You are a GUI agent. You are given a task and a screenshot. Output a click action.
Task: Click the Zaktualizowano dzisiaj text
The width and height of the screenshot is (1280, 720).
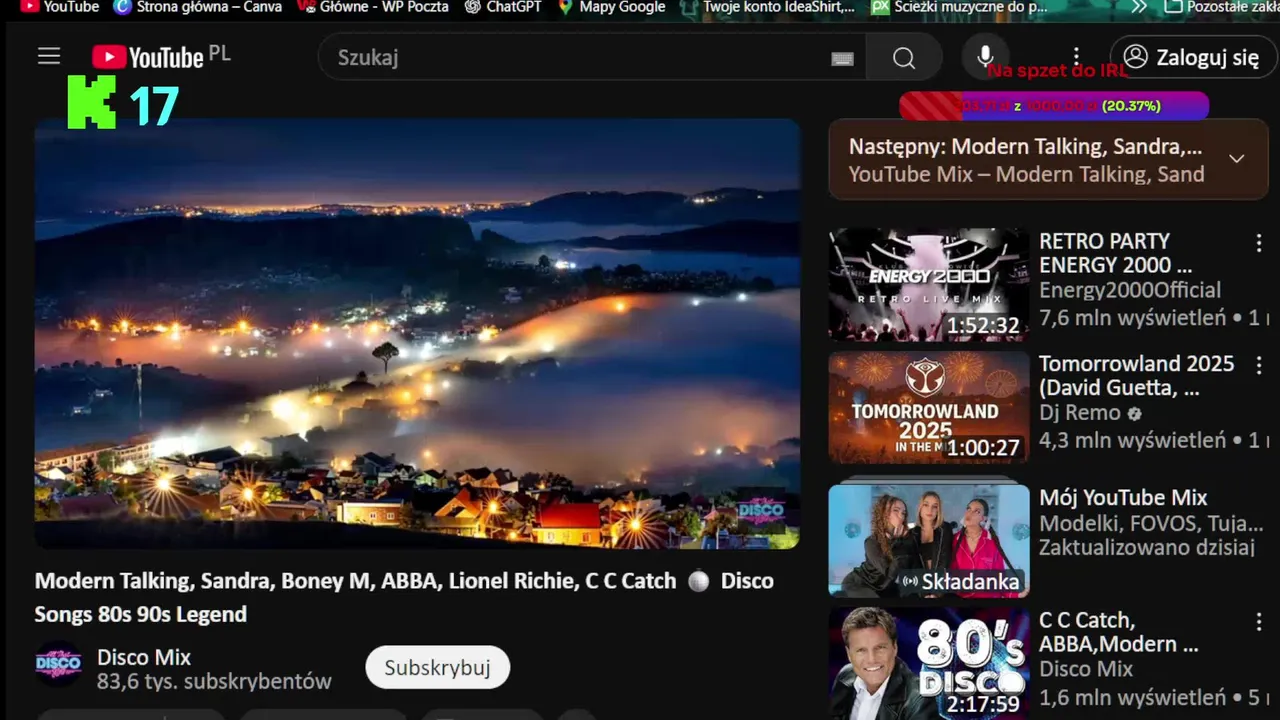tap(1147, 548)
